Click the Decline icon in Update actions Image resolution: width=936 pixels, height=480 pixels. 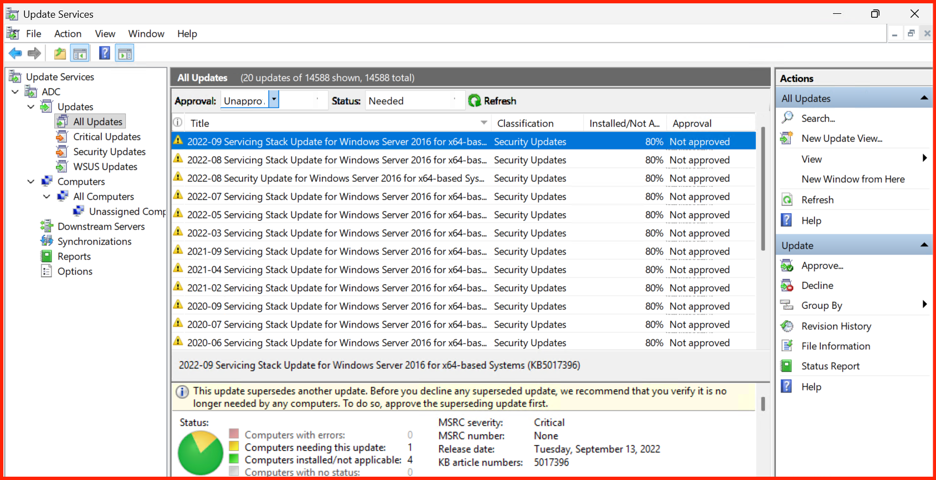pos(787,285)
